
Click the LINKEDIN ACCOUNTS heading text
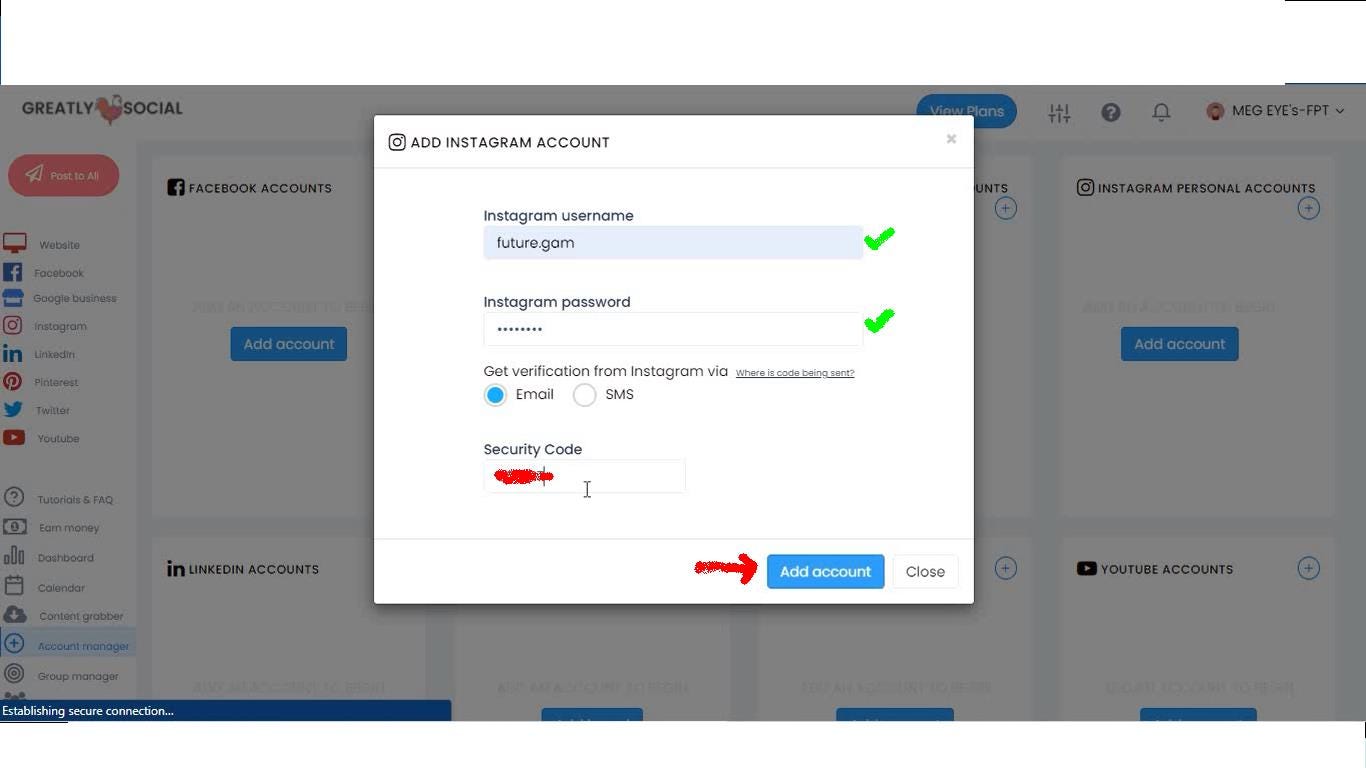coord(254,569)
